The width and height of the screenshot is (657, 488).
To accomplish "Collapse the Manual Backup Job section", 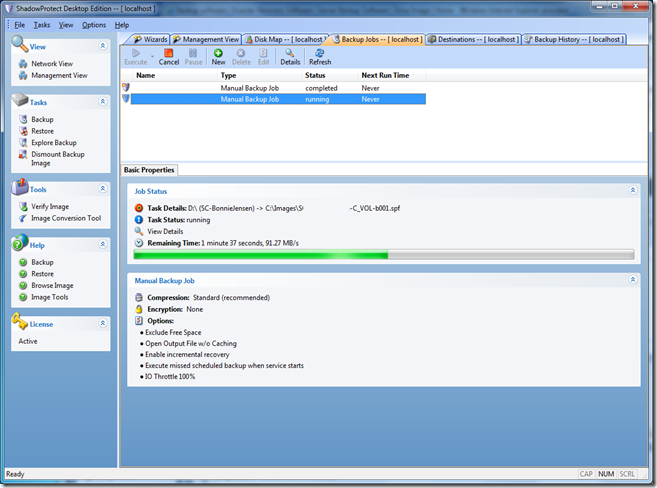I will pos(632,281).
